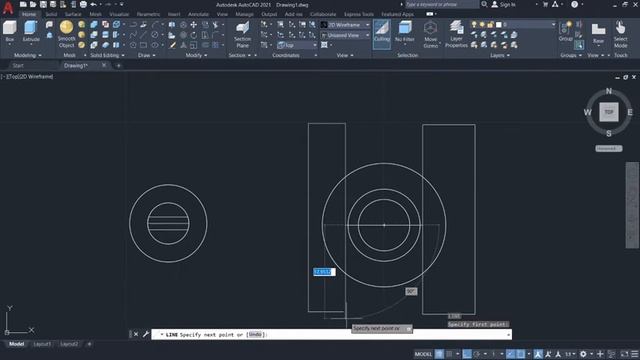Open the Autodesk App Store cart icon
The image size is (640, 360).
[545, 4]
